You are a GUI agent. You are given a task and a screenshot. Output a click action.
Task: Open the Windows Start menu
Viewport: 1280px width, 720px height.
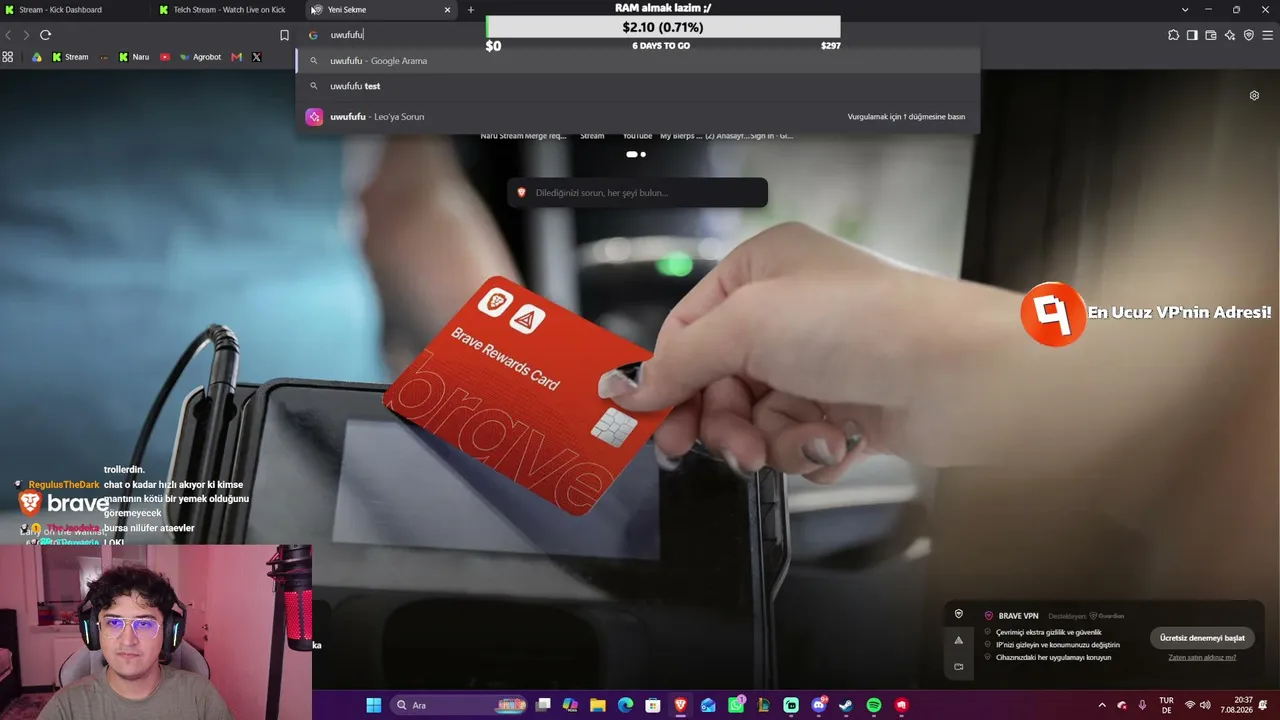pos(373,705)
